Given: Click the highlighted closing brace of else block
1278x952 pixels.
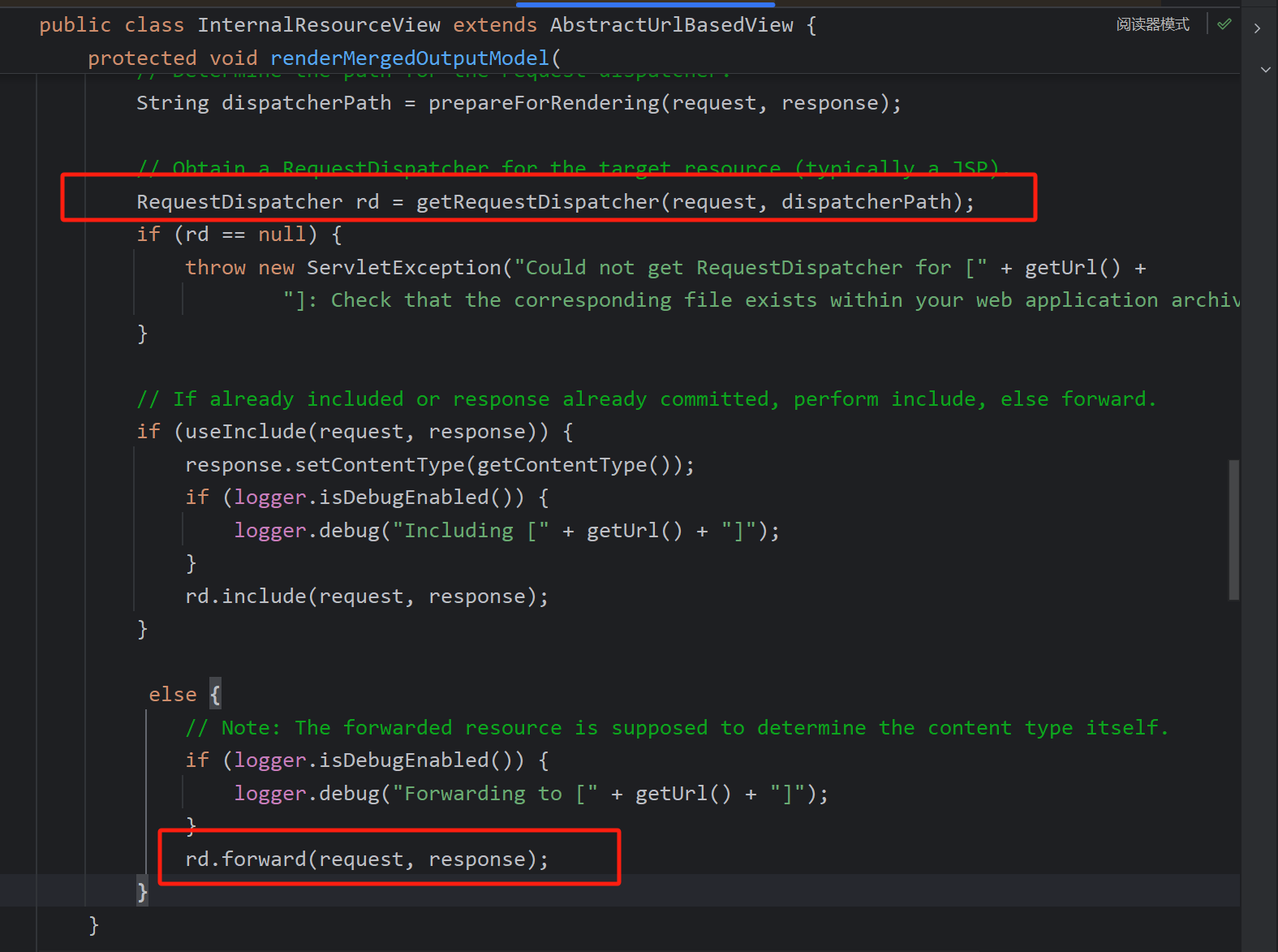Looking at the screenshot, I should pos(142,892).
